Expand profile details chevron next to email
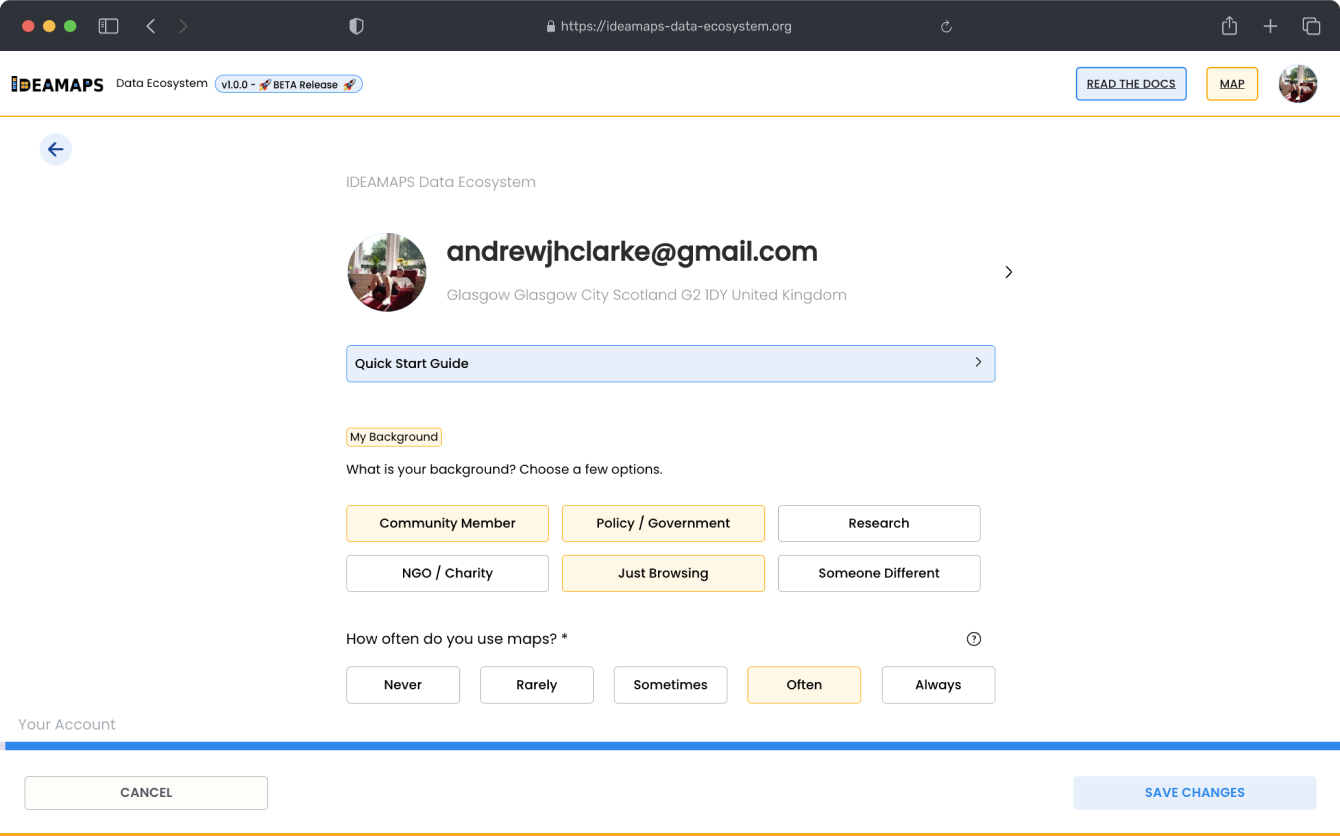This screenshot has height=836, width=1340. 1008,272
